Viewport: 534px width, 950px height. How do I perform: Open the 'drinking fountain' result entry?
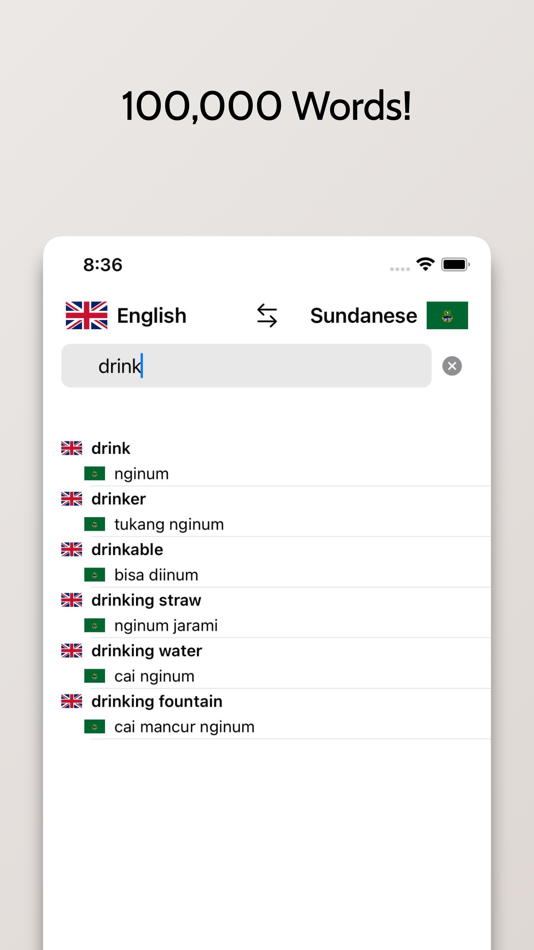point(157,702)
